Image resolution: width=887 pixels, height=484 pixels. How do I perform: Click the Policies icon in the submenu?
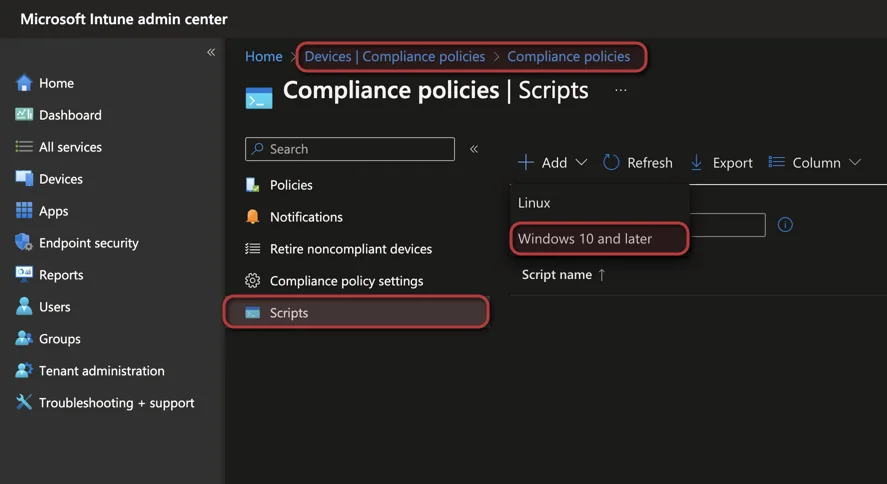tap(252, 185)
